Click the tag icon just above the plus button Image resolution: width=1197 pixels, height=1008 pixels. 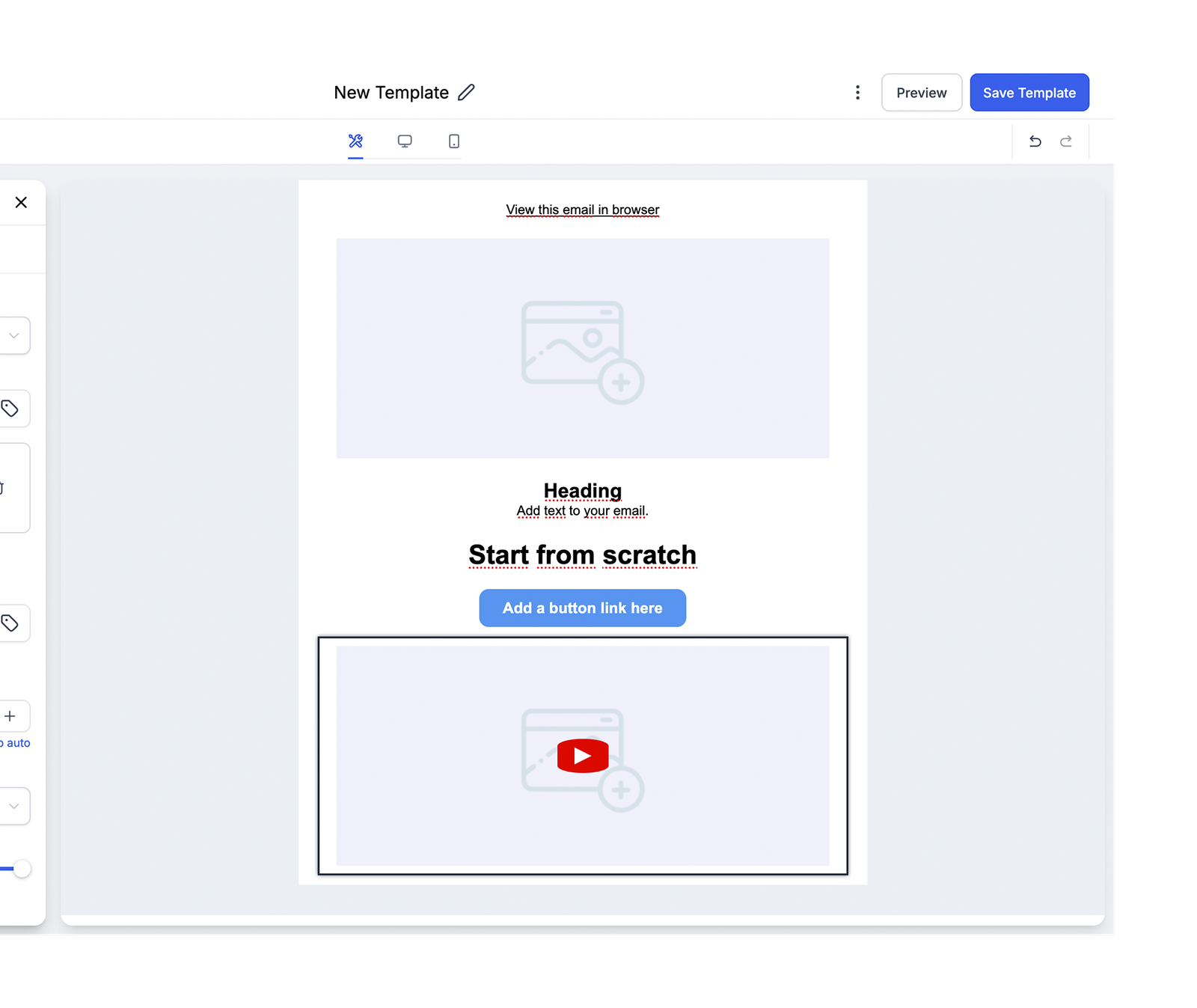[10, 623]
